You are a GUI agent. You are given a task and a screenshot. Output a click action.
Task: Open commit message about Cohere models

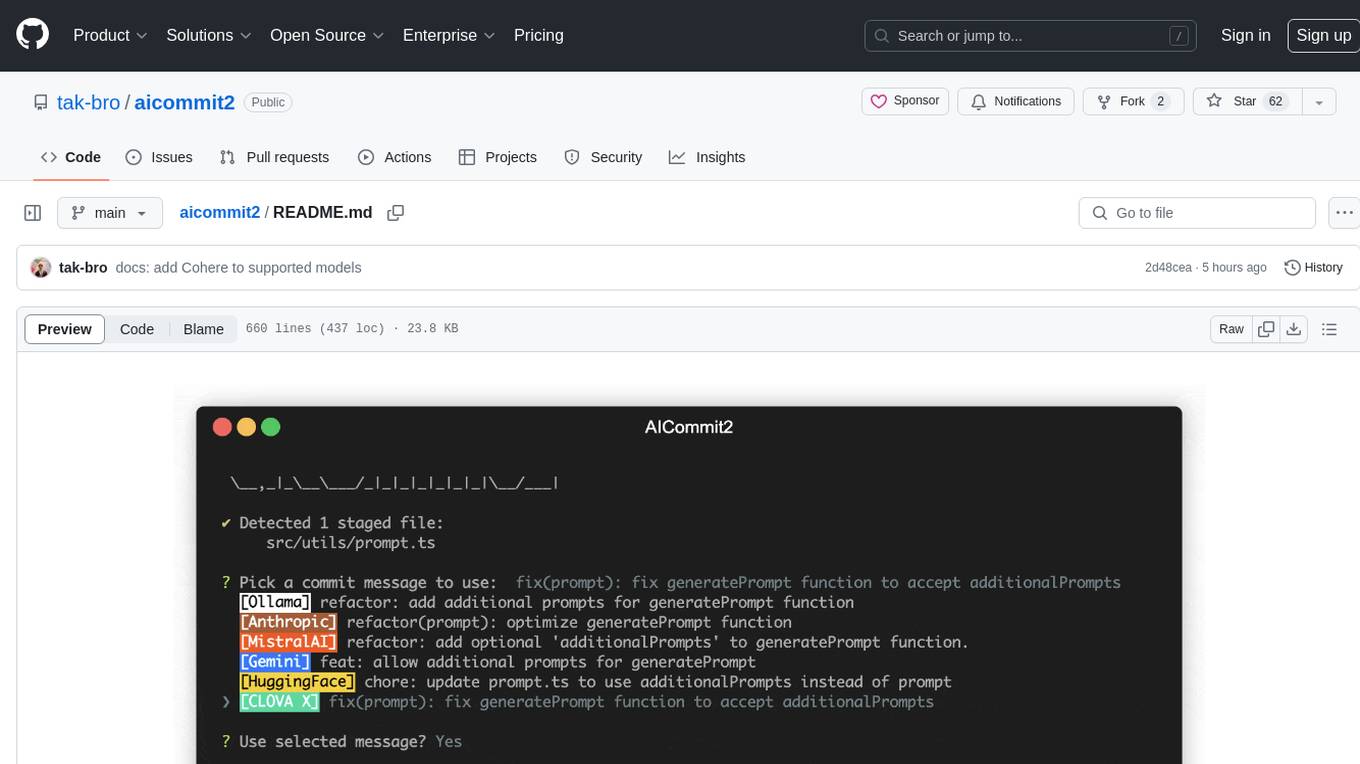(x=238, y=267)
